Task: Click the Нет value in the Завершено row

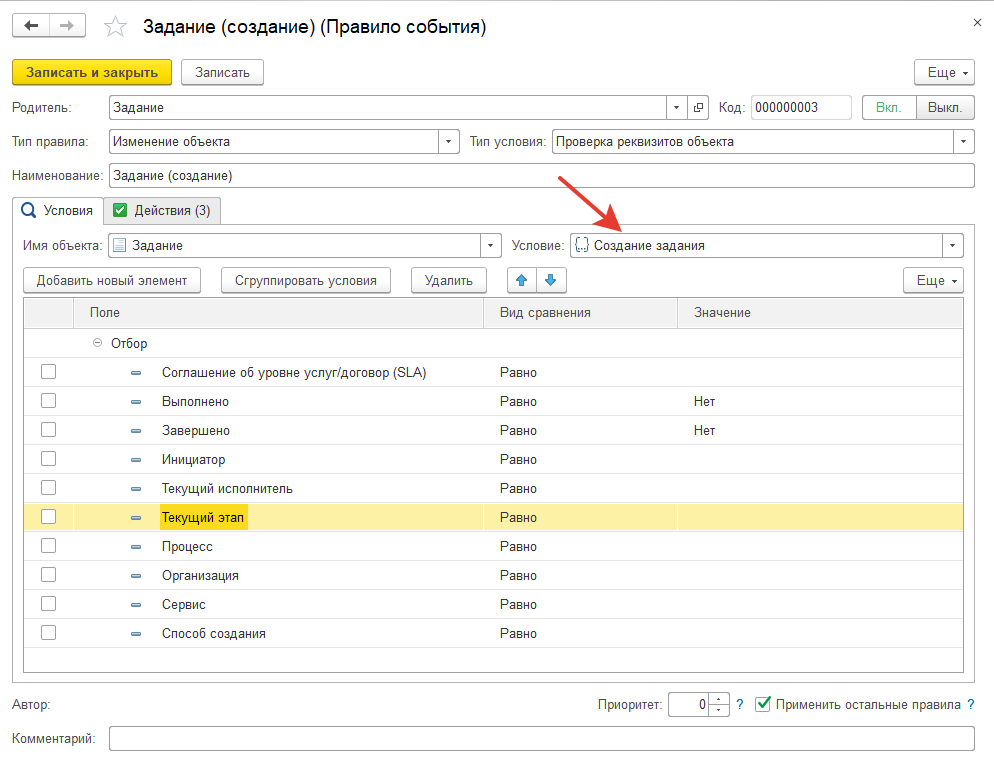Action: [x=704, y=431]
